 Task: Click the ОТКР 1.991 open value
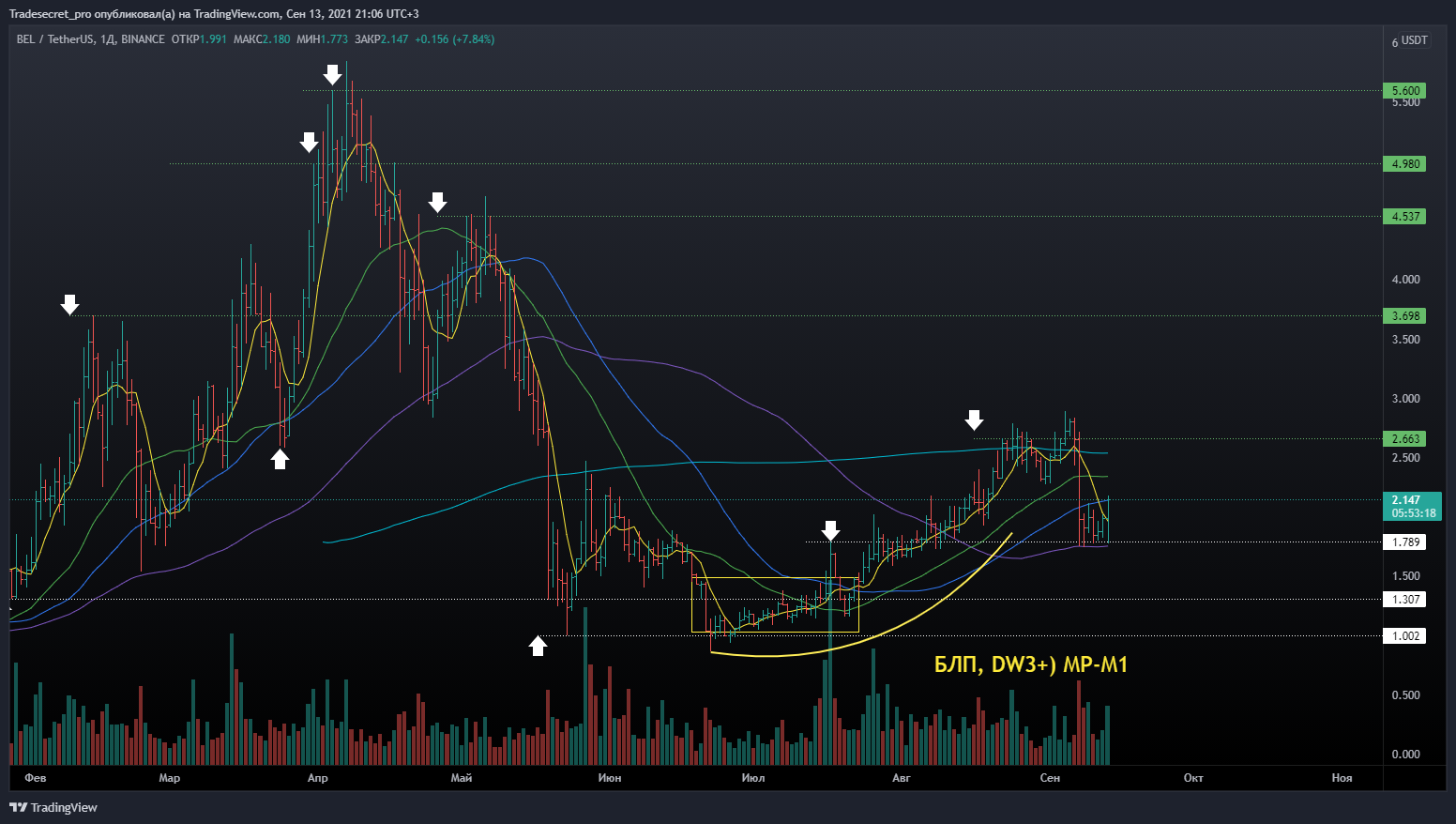199,39
